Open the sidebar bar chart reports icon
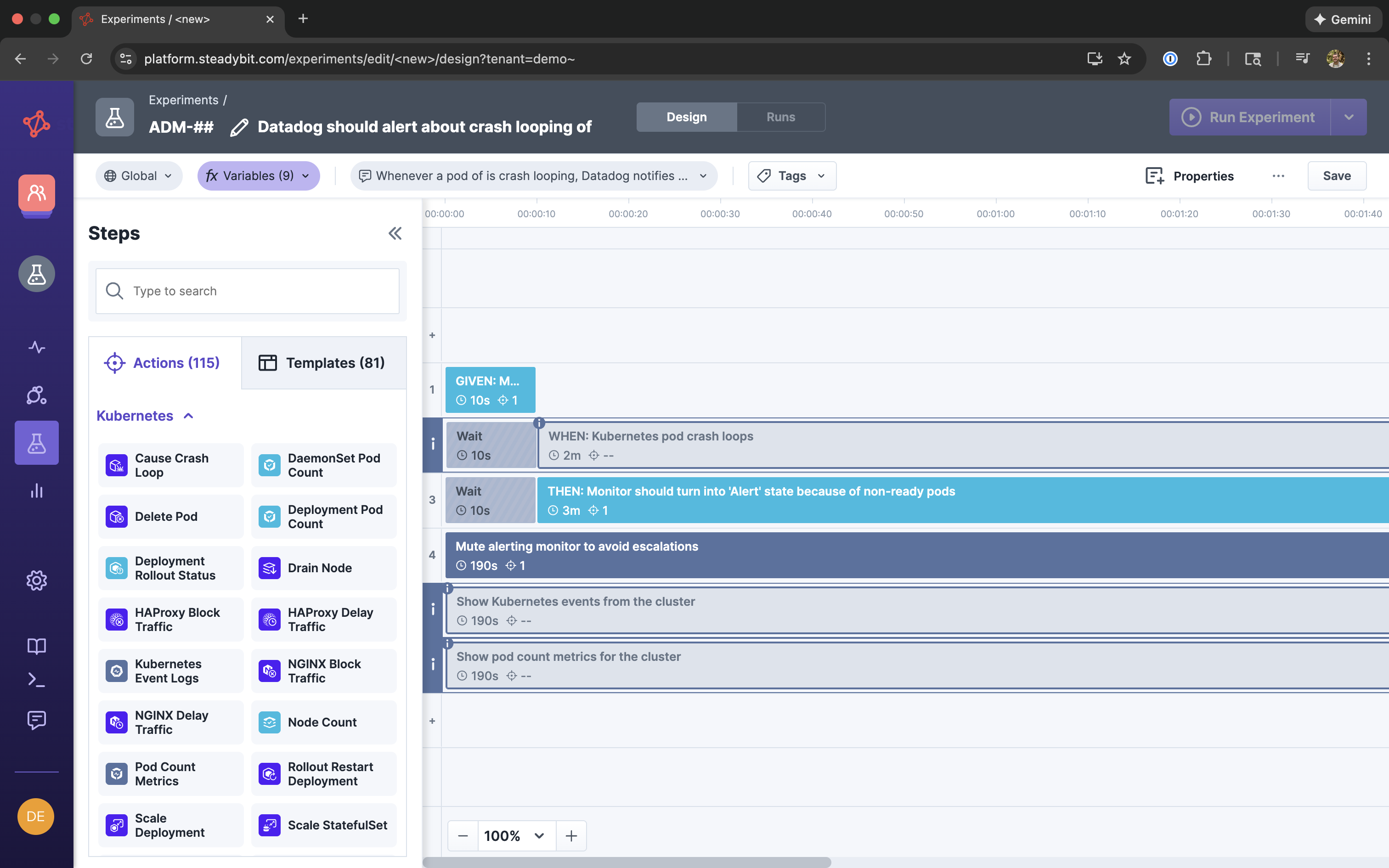1389x868 pixels. coord(36,491)
